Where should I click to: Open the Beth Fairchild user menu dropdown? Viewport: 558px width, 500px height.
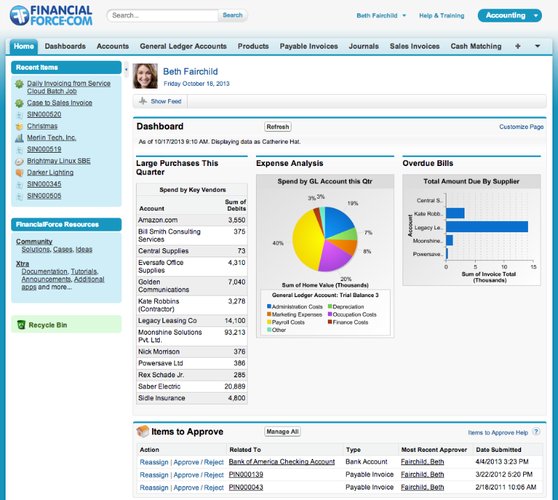[x=404, y=16]
